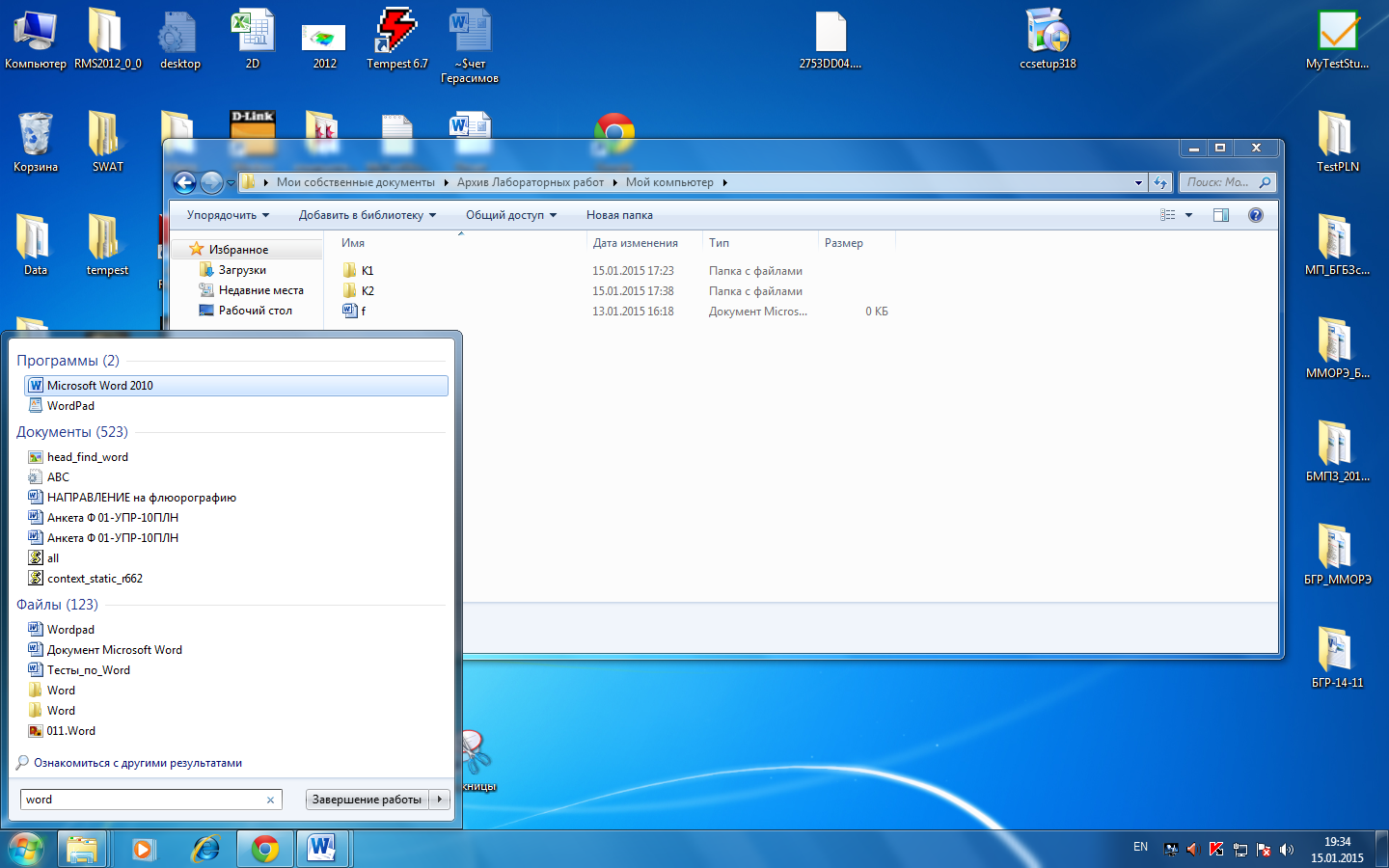Expand shutdown options arrow

point(440,800)
